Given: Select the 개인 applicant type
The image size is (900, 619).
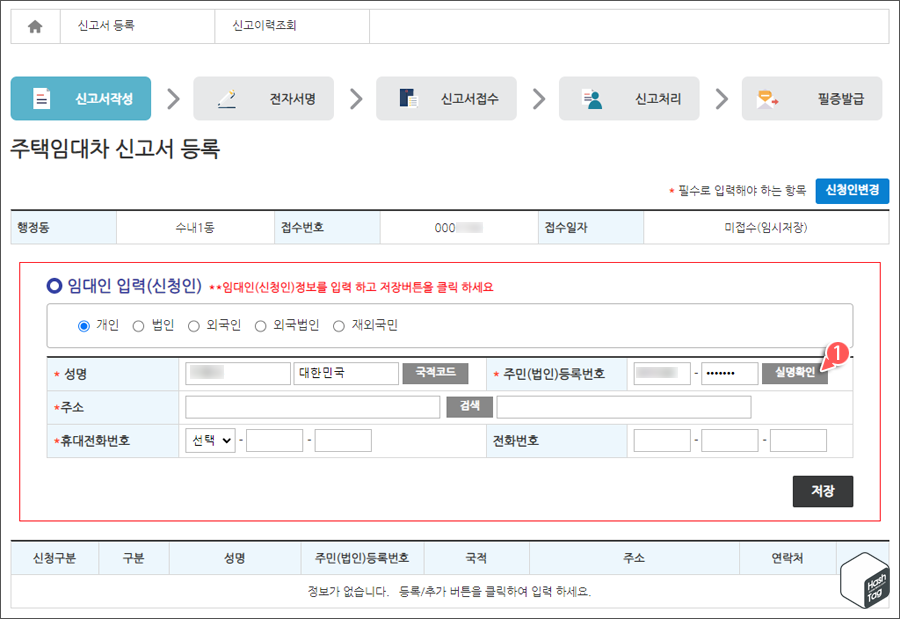Looking at the screenshot, I should coord(85,324).
